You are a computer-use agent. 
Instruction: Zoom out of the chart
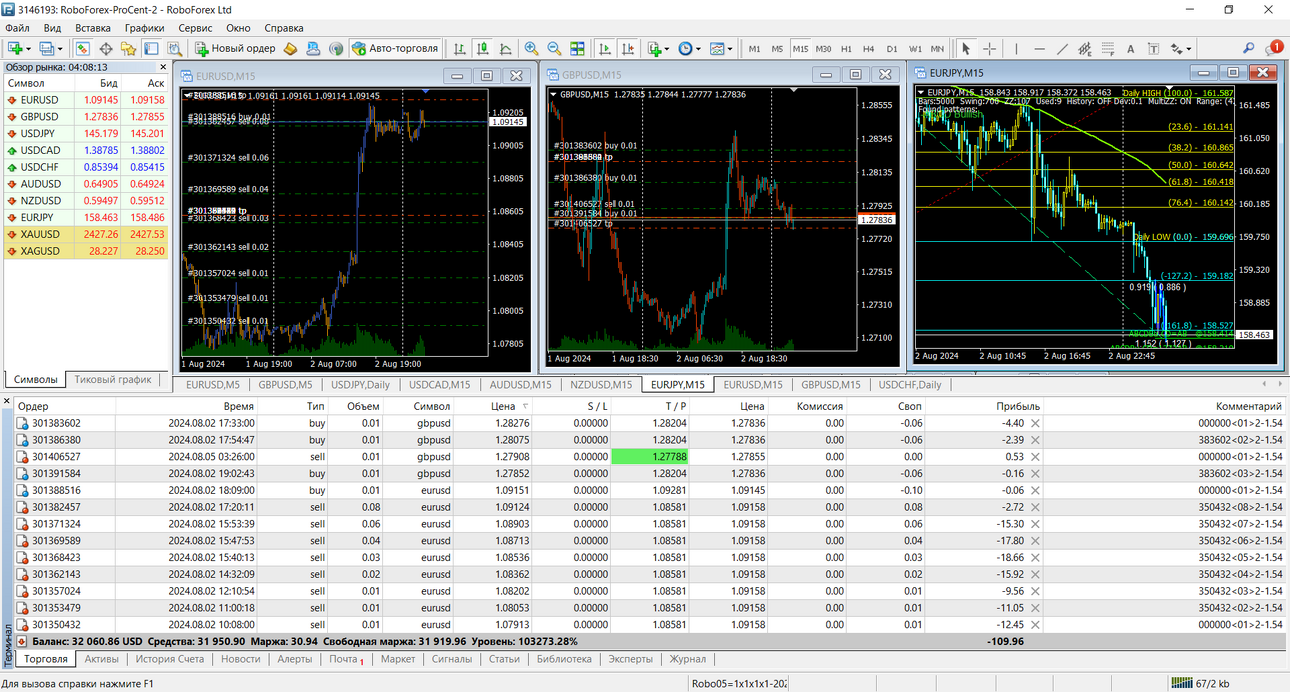[554, 48]
